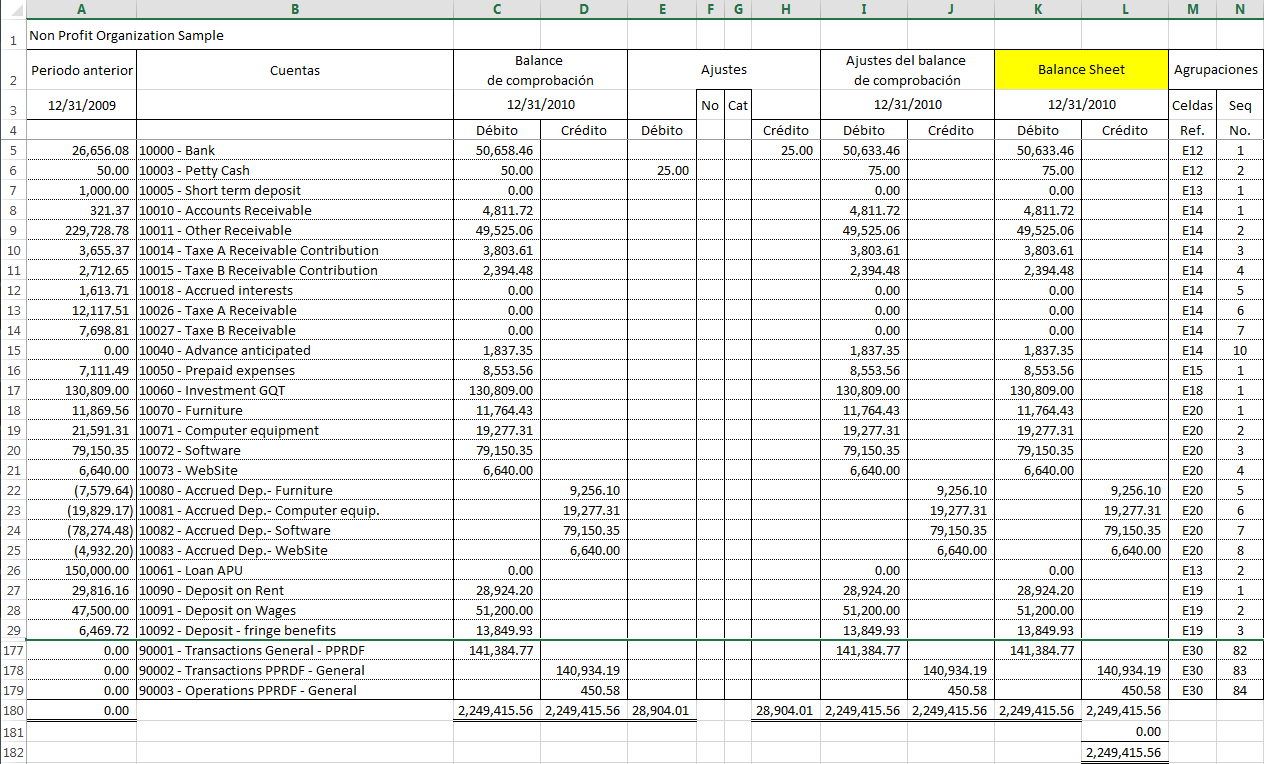The image size is (1264, 764).
Task: Click the 0.00 value in row 181
Action: (1124, 731)
